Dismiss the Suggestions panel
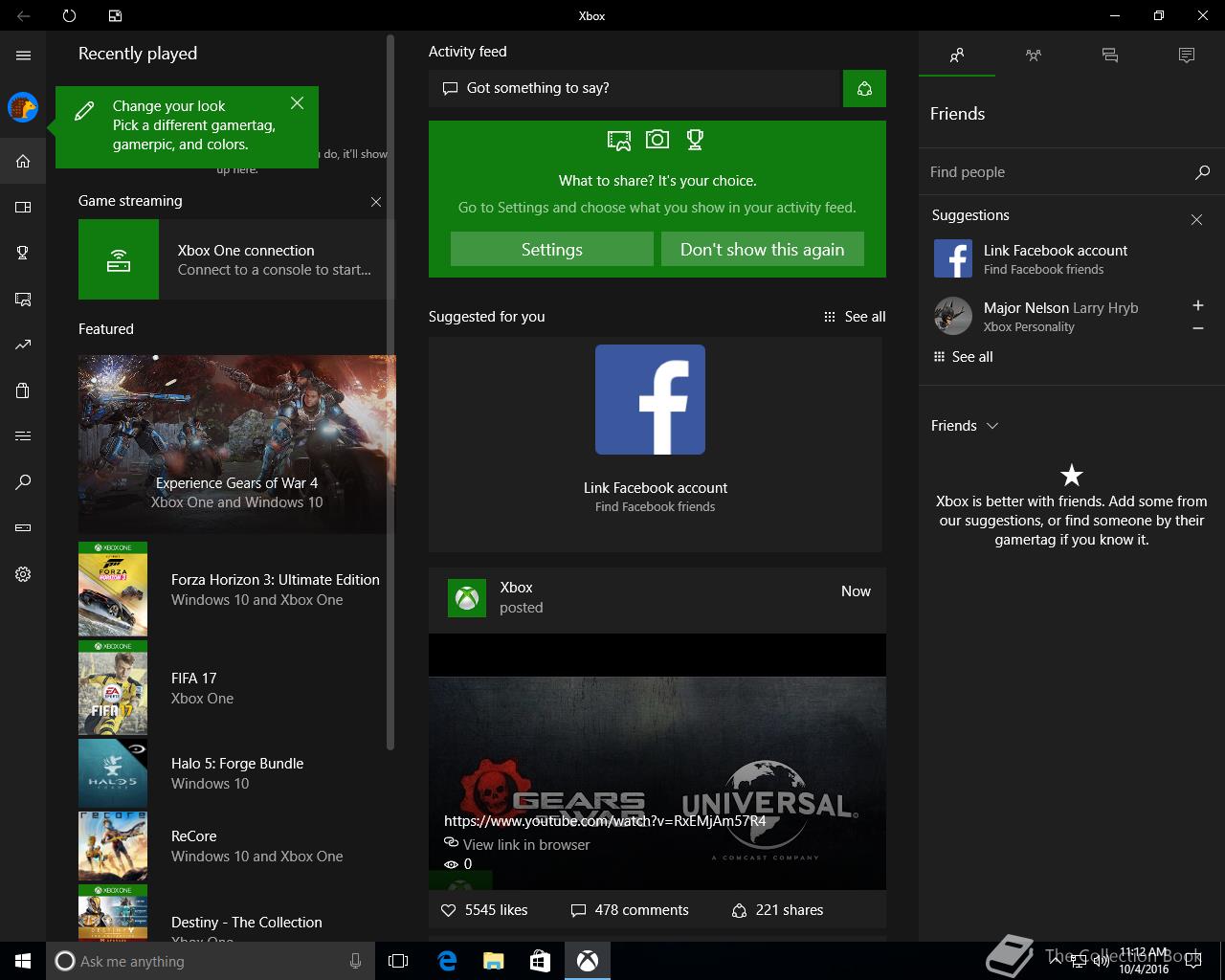Image resolution: width=1225 pixels, height=980 pixels. click(x=1196, y=220)
